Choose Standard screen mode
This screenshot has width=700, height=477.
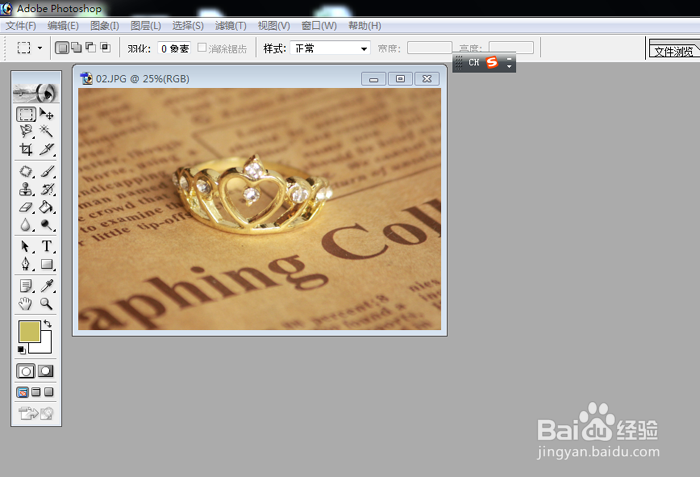(x=22, y=392)
